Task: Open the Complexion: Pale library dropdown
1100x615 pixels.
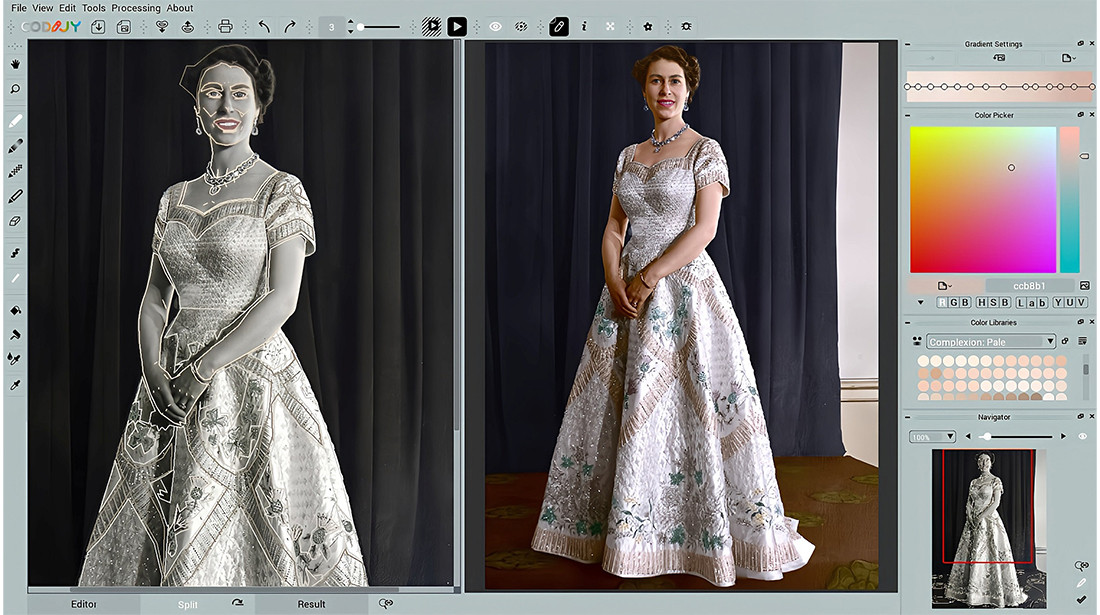Action: [990, 342]
